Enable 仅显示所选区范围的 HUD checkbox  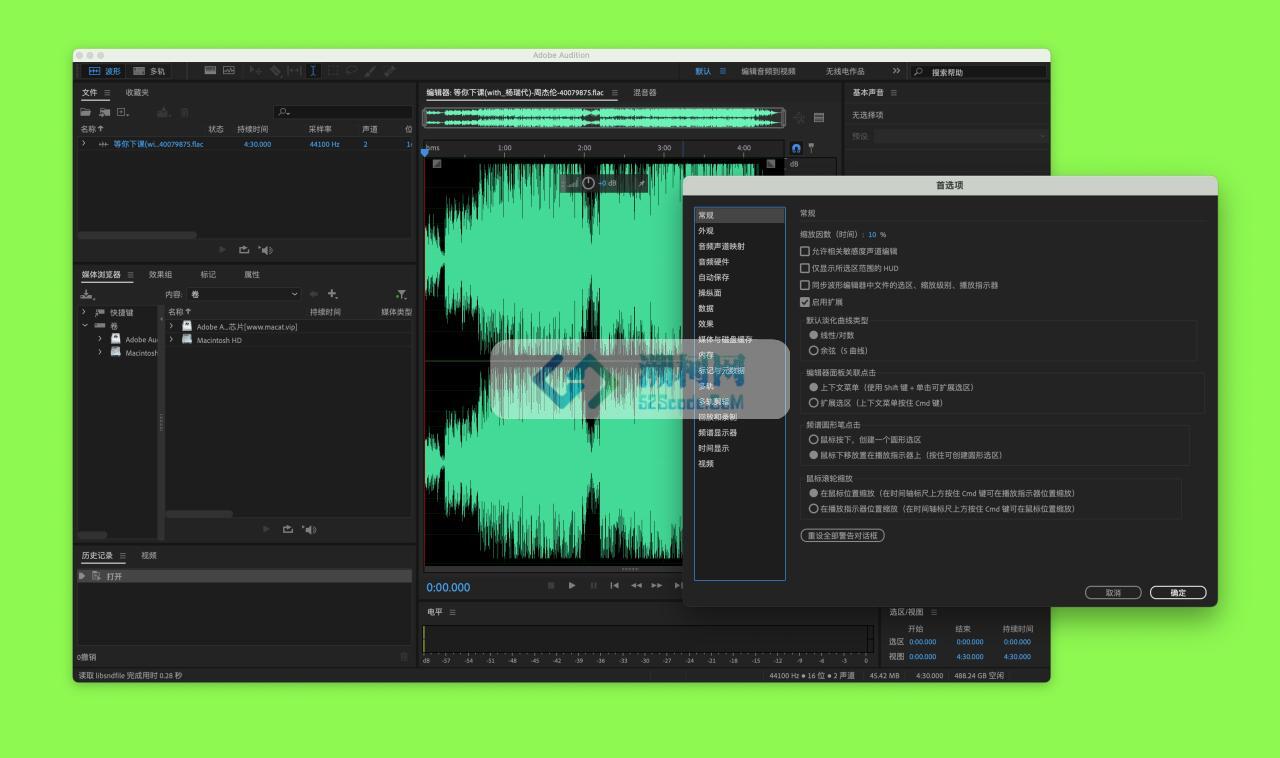pyautogui.click(x=805, y=268)
